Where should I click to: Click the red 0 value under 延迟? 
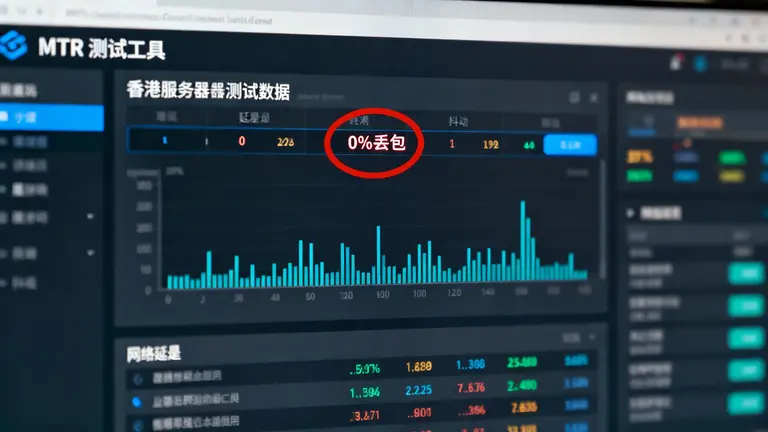241,141
